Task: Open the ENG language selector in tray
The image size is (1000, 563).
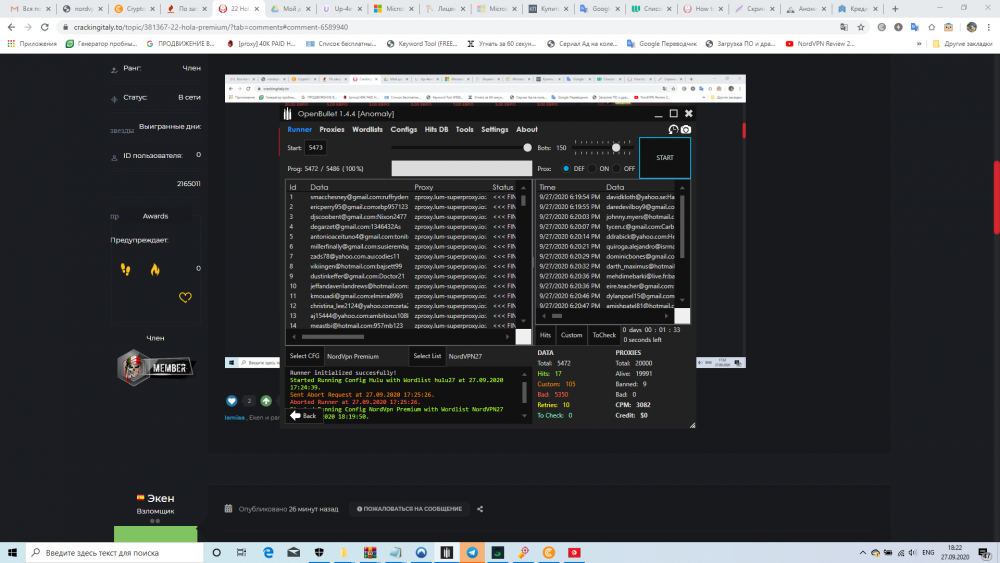Action: coord(928,552)
